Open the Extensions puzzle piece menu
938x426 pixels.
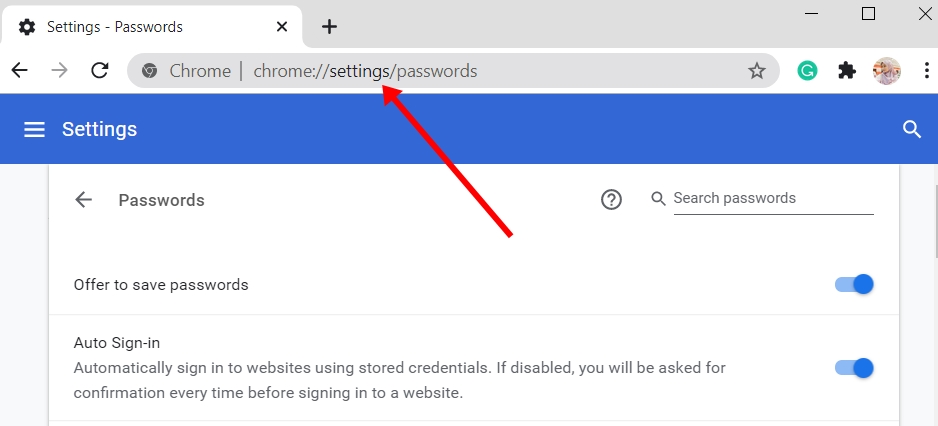(847, 71)
